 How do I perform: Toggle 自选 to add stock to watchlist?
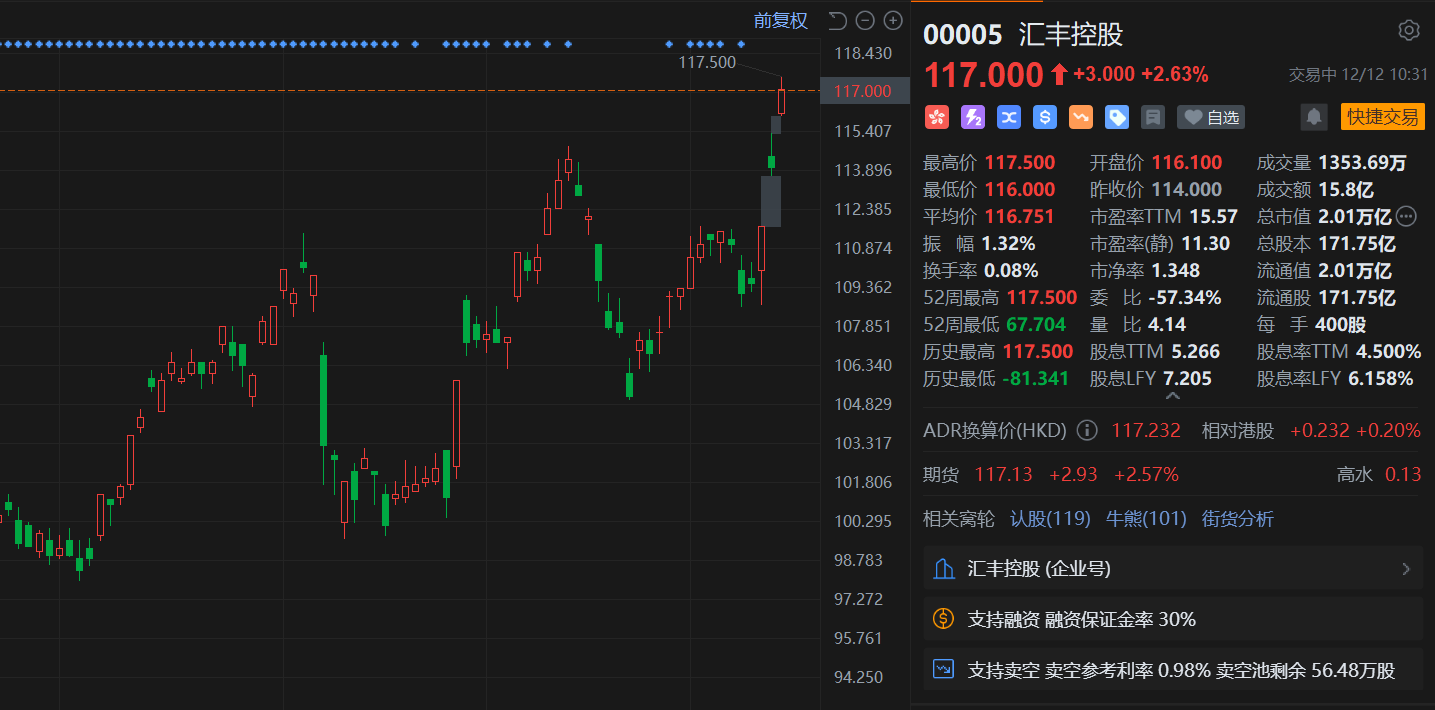(x=1210, y=117)
